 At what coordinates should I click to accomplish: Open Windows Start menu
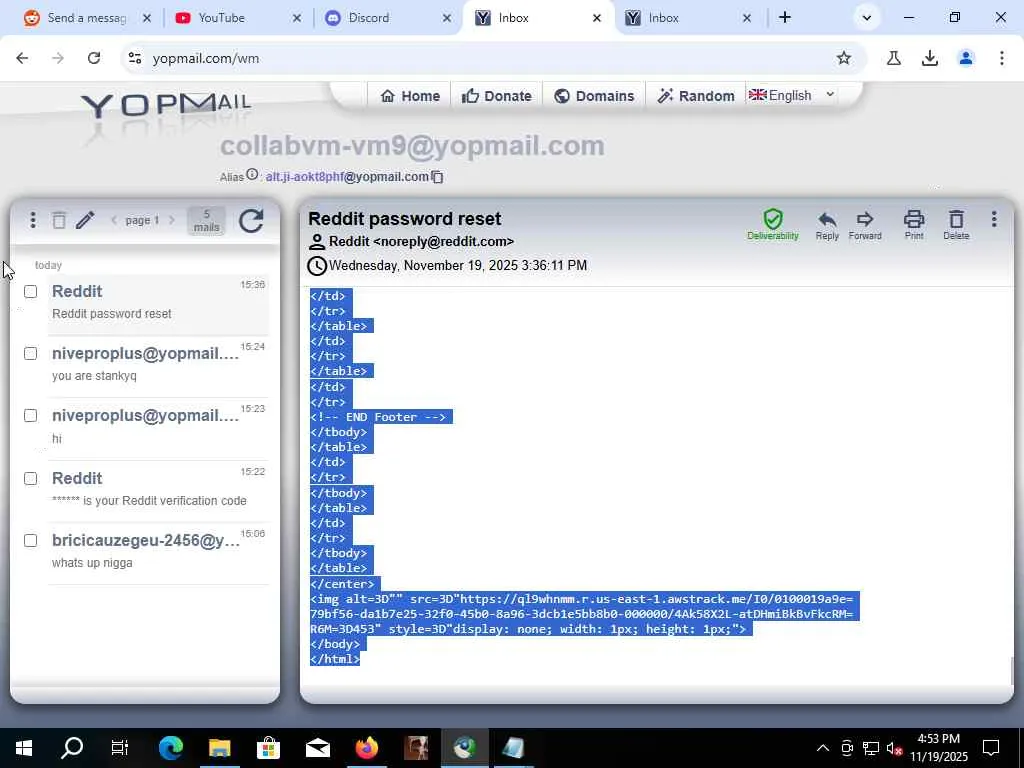(24, 748)
